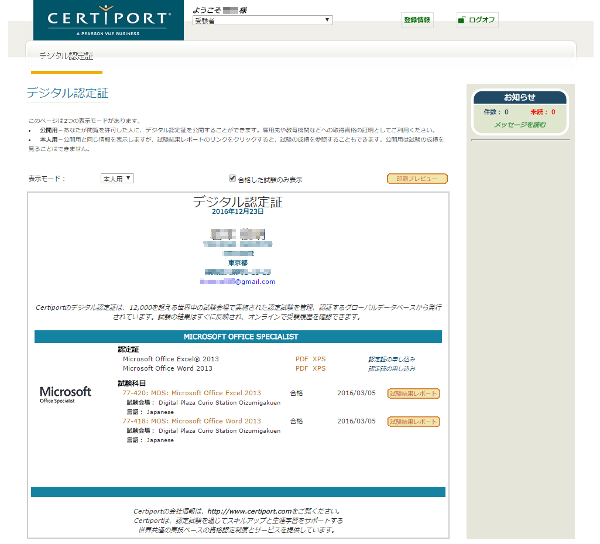Screen dimensions: 600x544
Task: Click the lock icon beside ログオフ
Action: point(461,20)
